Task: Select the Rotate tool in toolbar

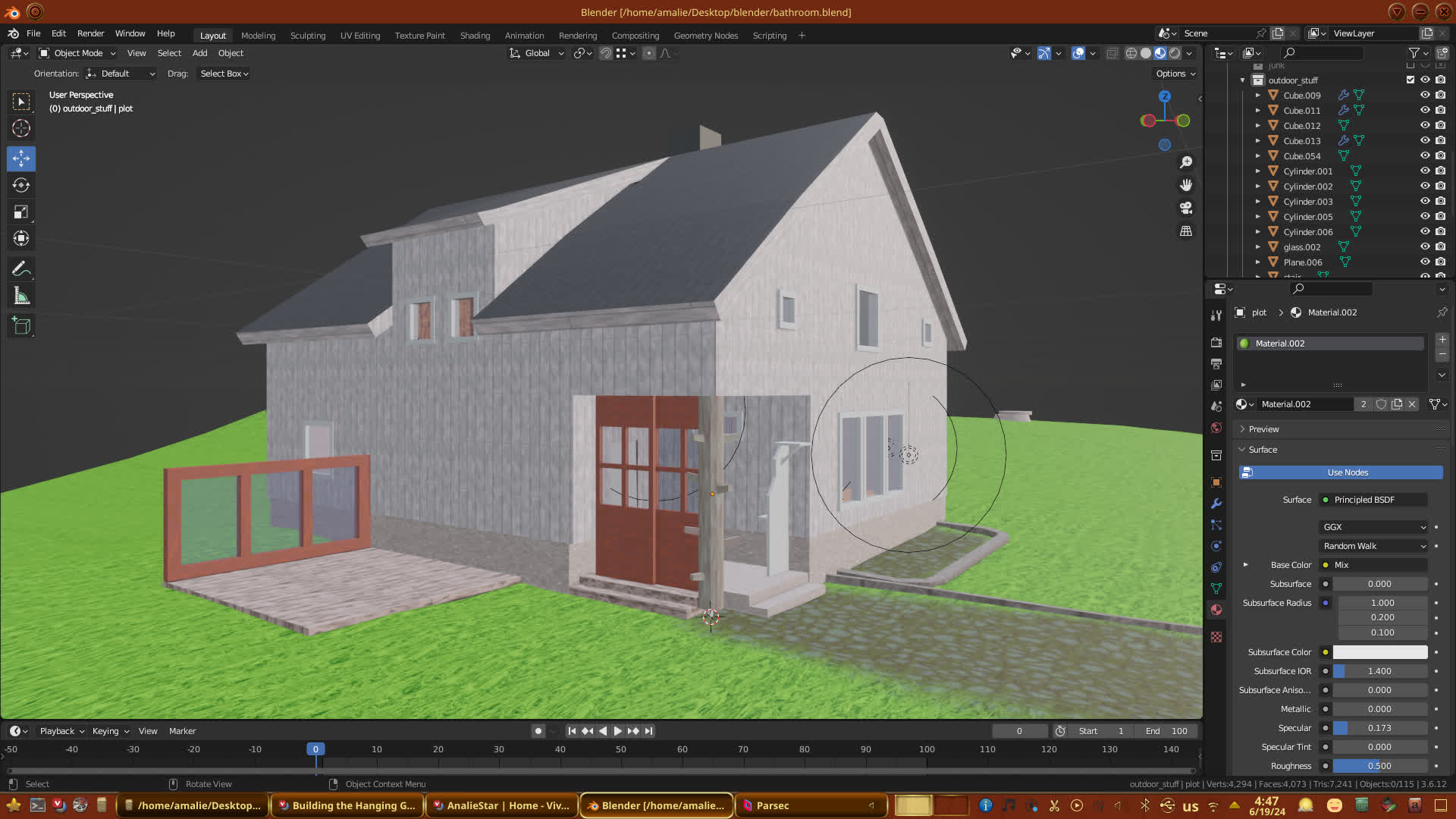Action: 21,186
